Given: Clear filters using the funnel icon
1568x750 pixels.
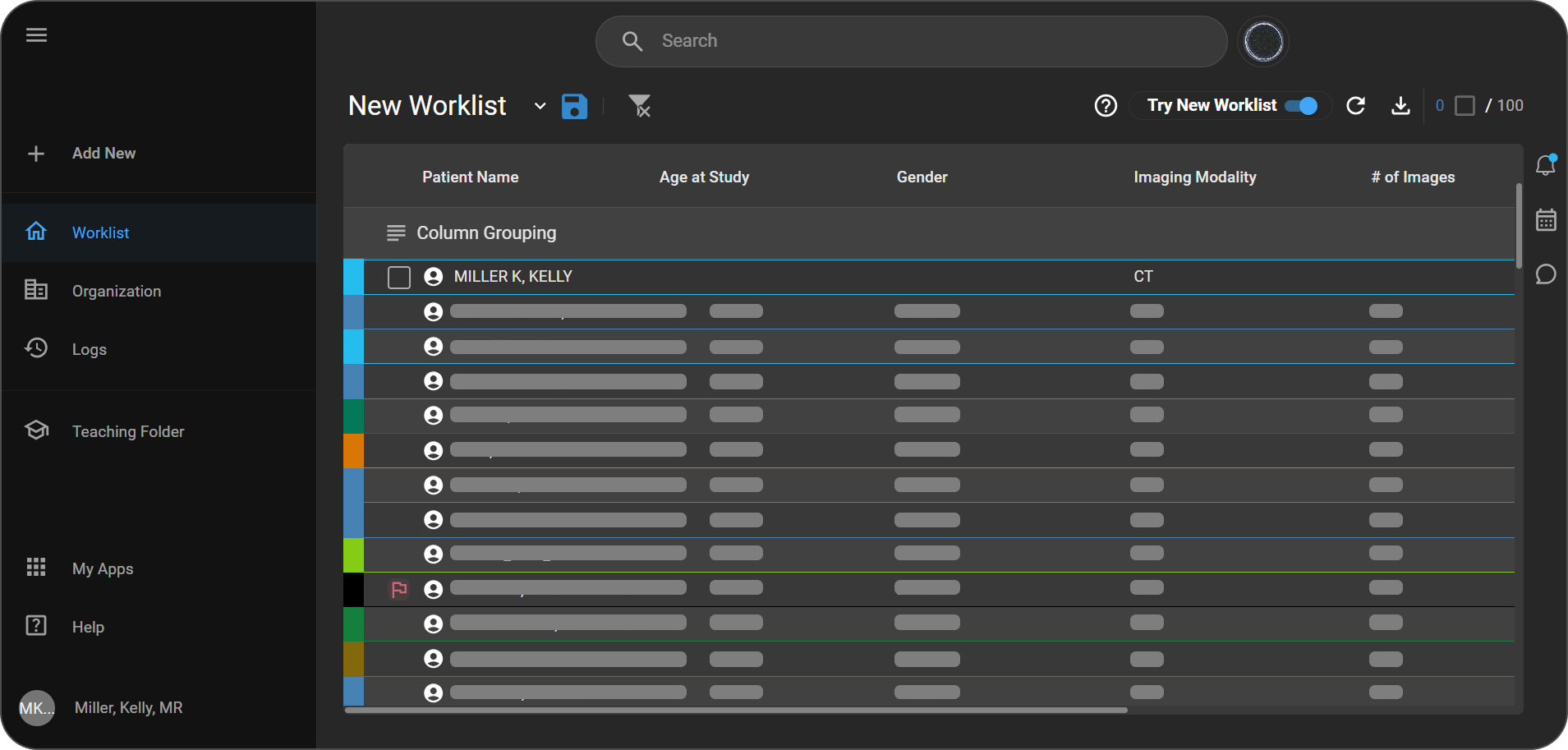Looking at the screenshot, I should (x=639, y=106).
